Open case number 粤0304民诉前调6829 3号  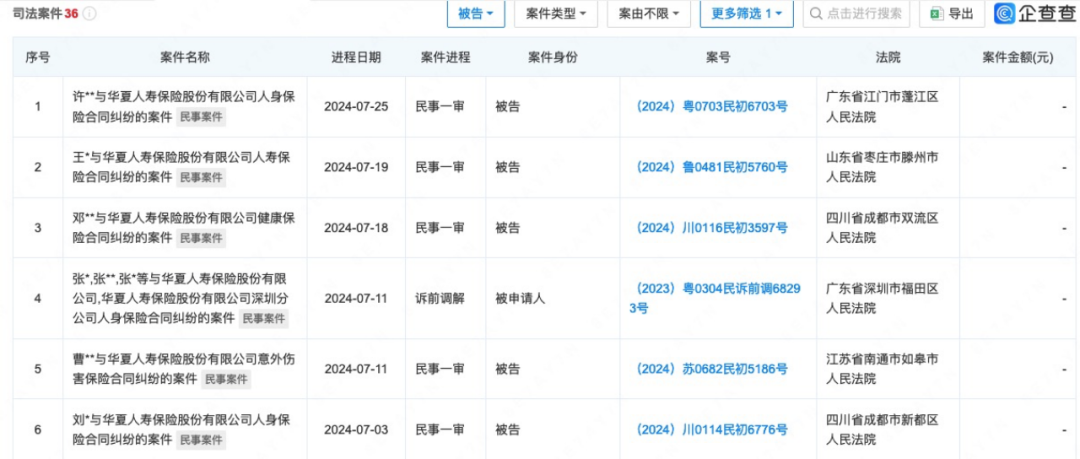[715, 298]
